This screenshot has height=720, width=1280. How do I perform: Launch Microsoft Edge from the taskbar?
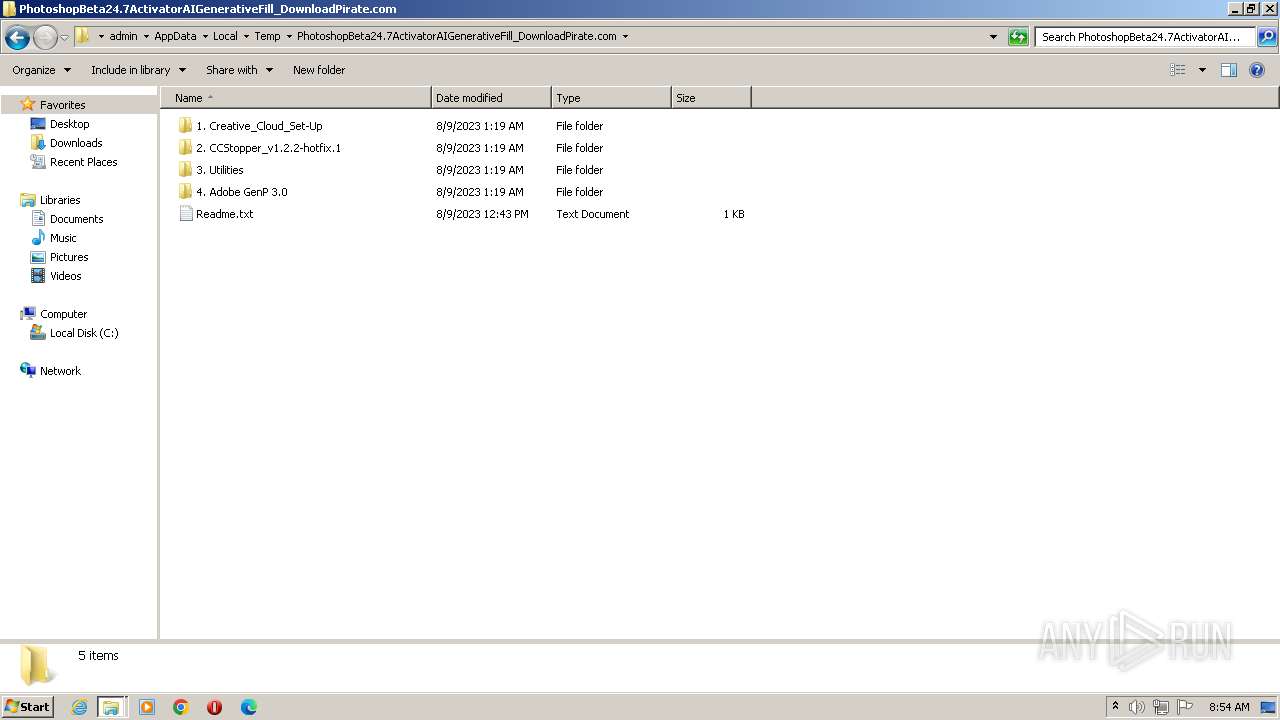coord(249,707)
